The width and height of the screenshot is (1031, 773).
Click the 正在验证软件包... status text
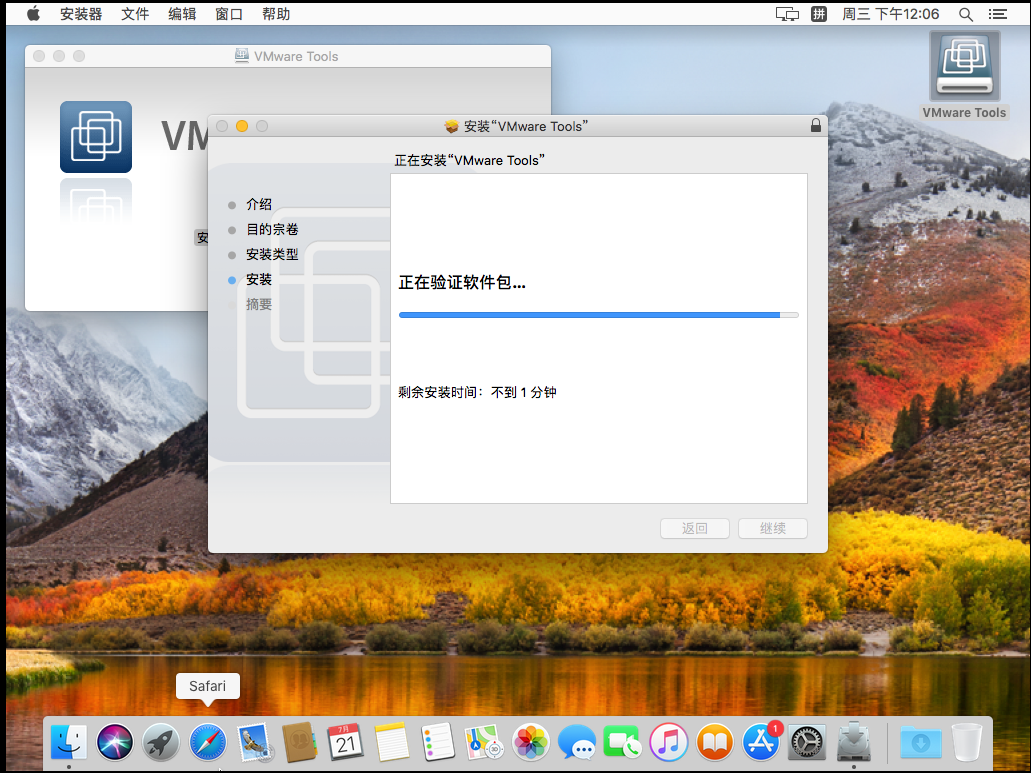pyautogui.click(x=462, y=283)
